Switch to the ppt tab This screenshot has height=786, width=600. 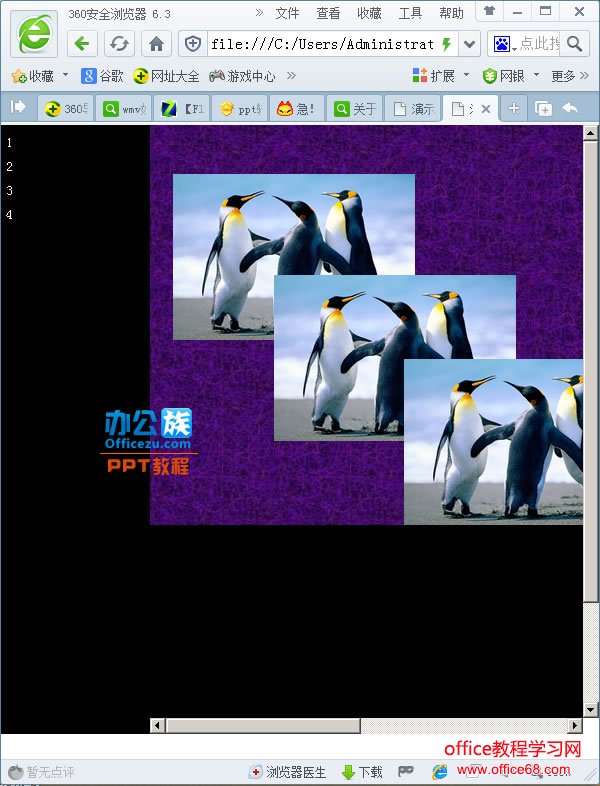(240, 108)
